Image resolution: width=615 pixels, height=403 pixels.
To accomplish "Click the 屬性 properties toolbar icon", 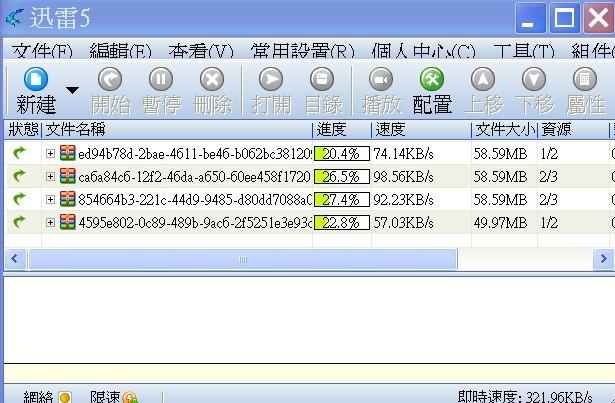I will click(585, 79).
